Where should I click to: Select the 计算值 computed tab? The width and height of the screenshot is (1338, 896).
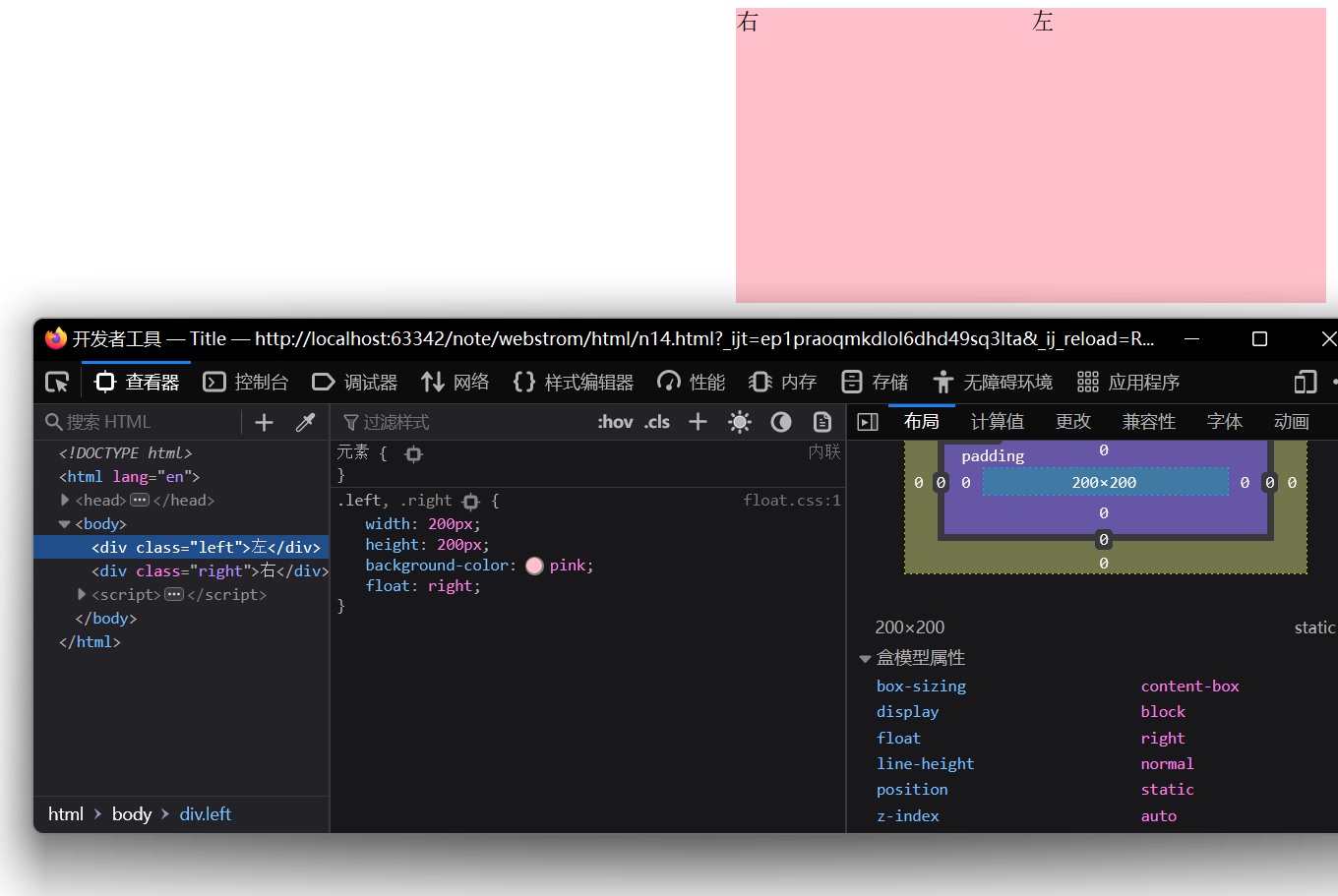click(x=998, y=422)
